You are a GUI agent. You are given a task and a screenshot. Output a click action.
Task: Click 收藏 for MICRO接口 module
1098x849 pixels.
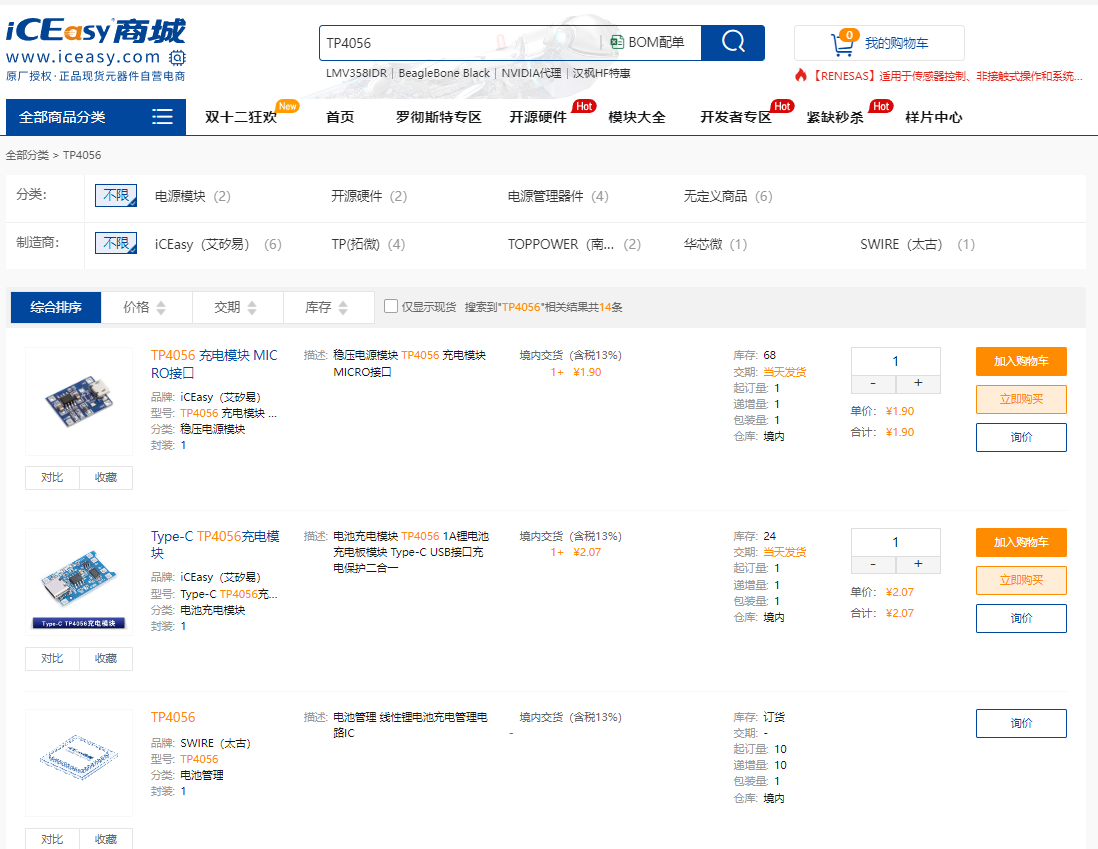click(x=106, y=477)
